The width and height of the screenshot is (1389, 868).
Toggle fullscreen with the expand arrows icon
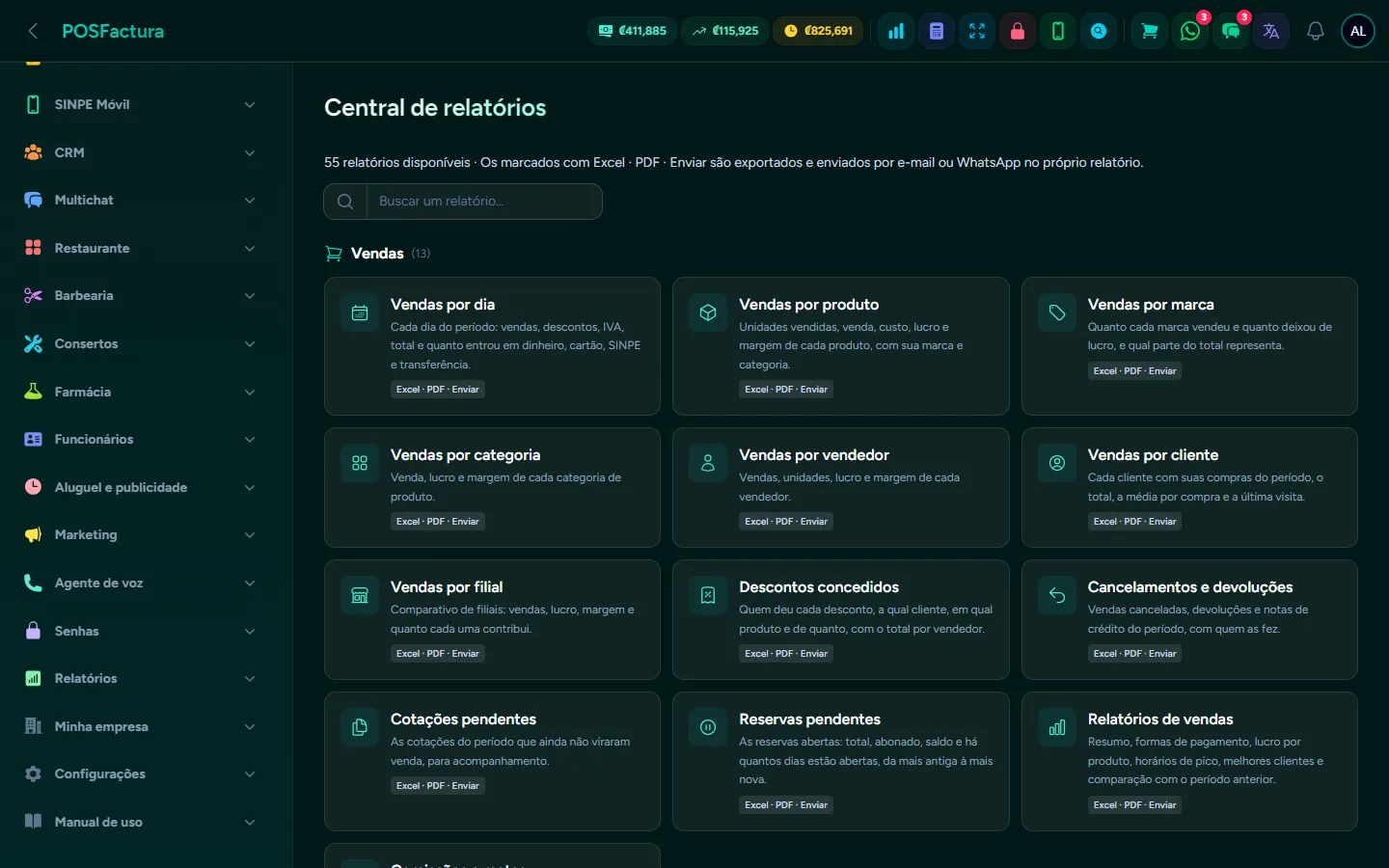[x=977, y=31]
